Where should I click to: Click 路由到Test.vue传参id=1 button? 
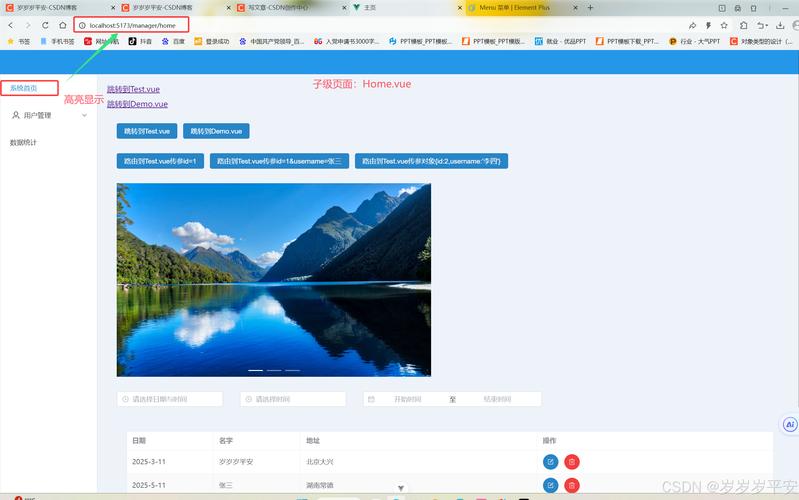point(160,161)
